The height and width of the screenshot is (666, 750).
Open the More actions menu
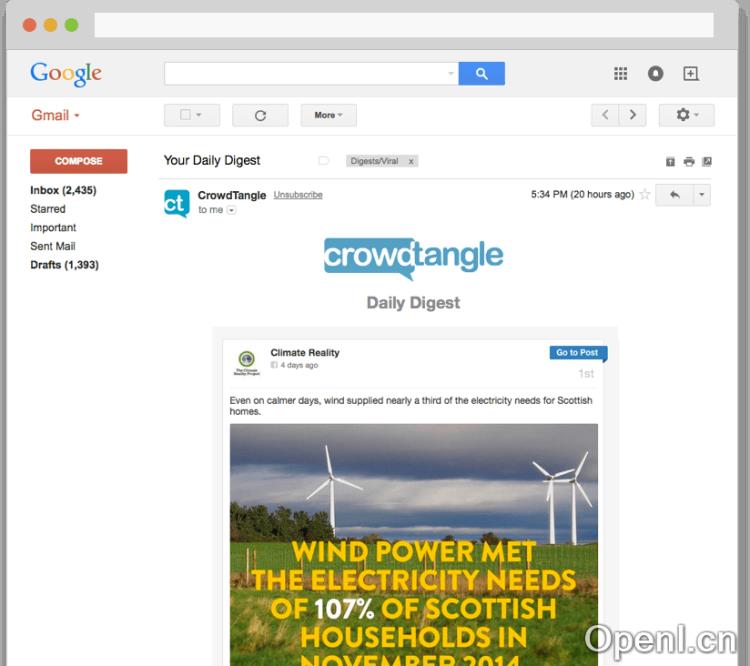pyautogui.click(x=329, y=115)
